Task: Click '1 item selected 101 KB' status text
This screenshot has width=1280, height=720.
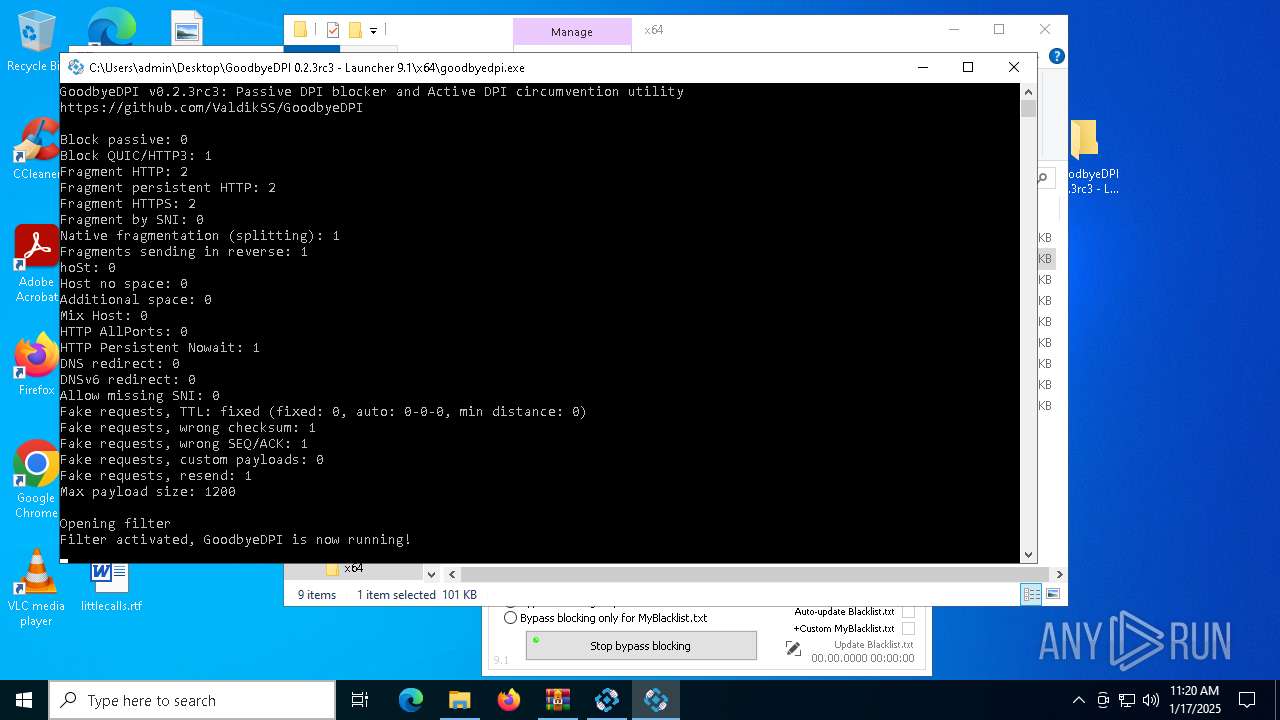Action: (417, 595)
